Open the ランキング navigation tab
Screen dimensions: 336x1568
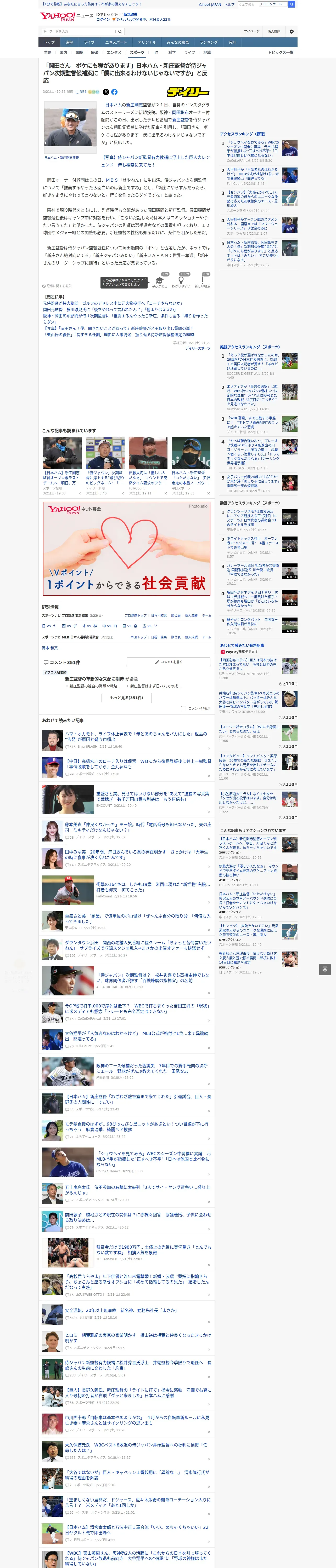click(x=209, y=42)
